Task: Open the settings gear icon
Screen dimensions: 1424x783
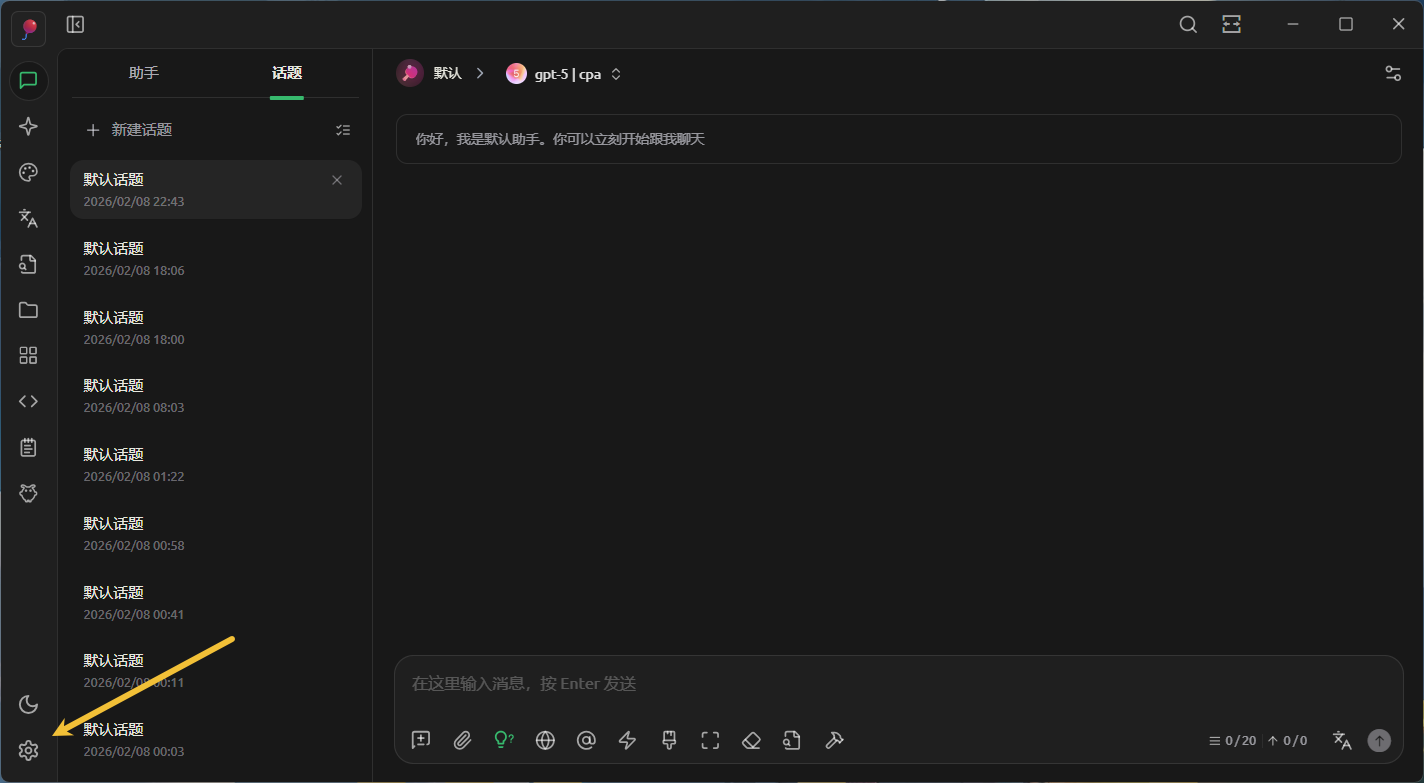Action: [x=28, y=750]
